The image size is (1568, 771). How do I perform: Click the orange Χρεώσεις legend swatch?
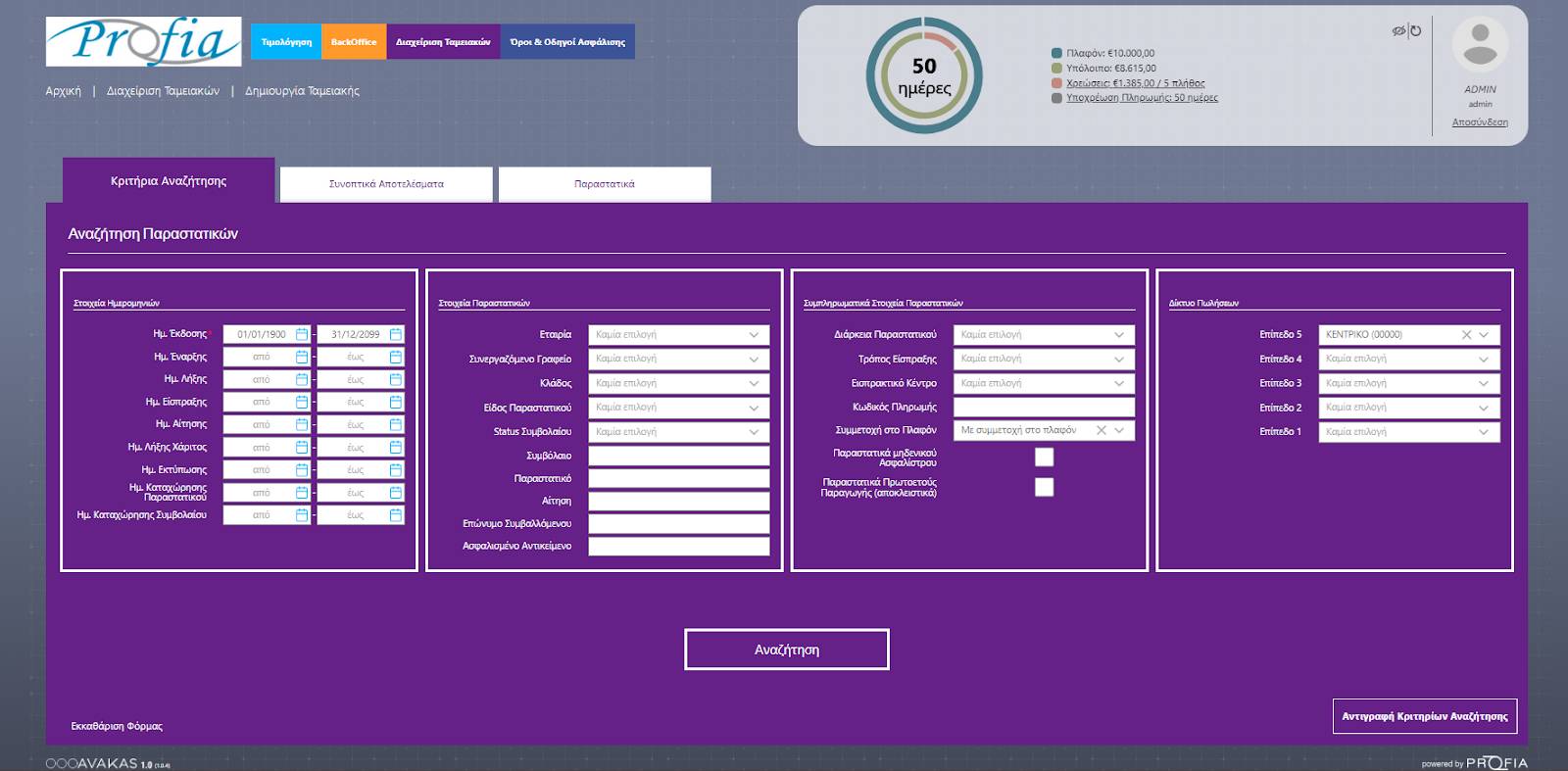point(1056,83)
